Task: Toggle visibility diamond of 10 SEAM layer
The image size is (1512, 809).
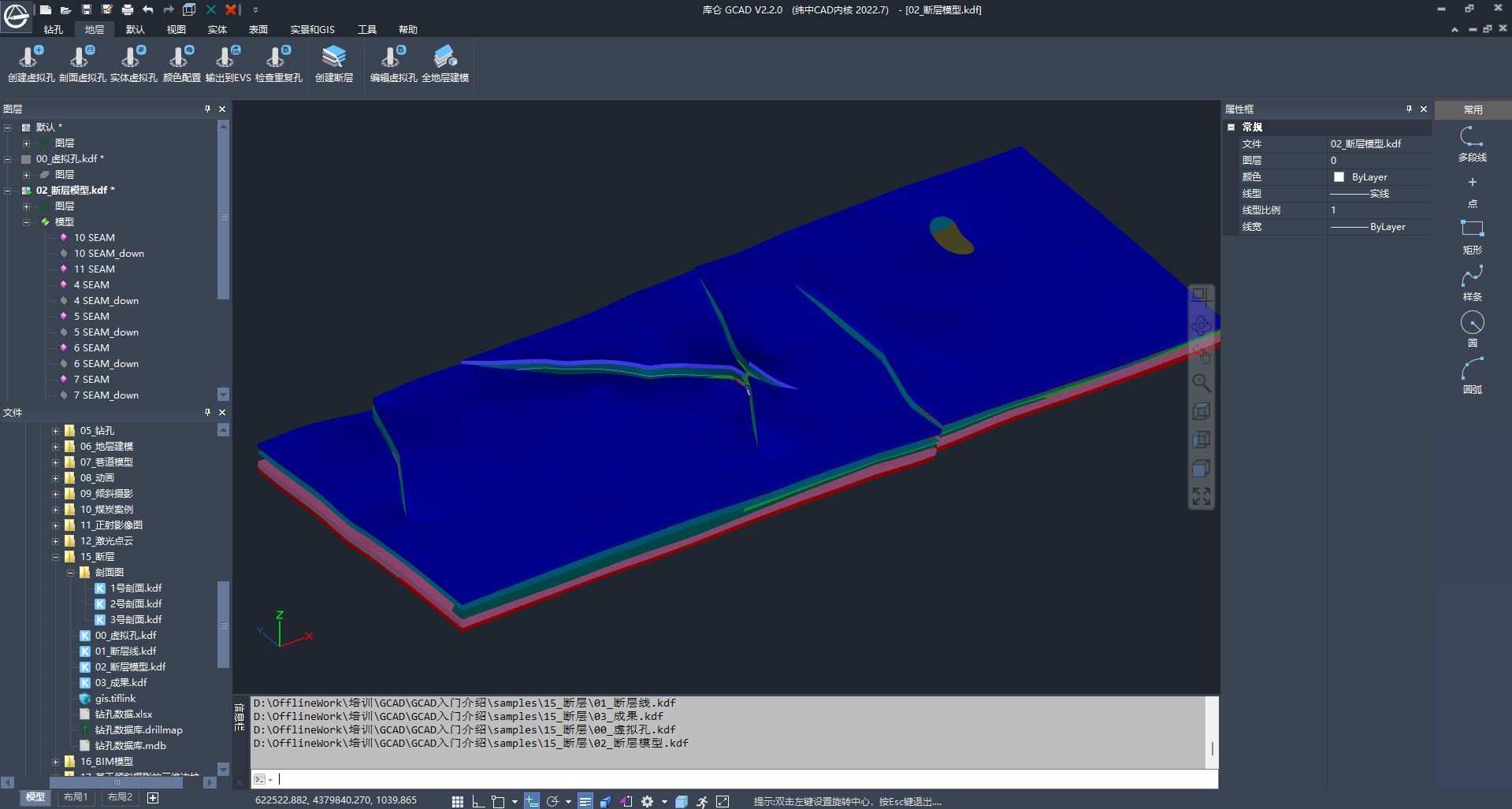Action: tap(64, 237)
